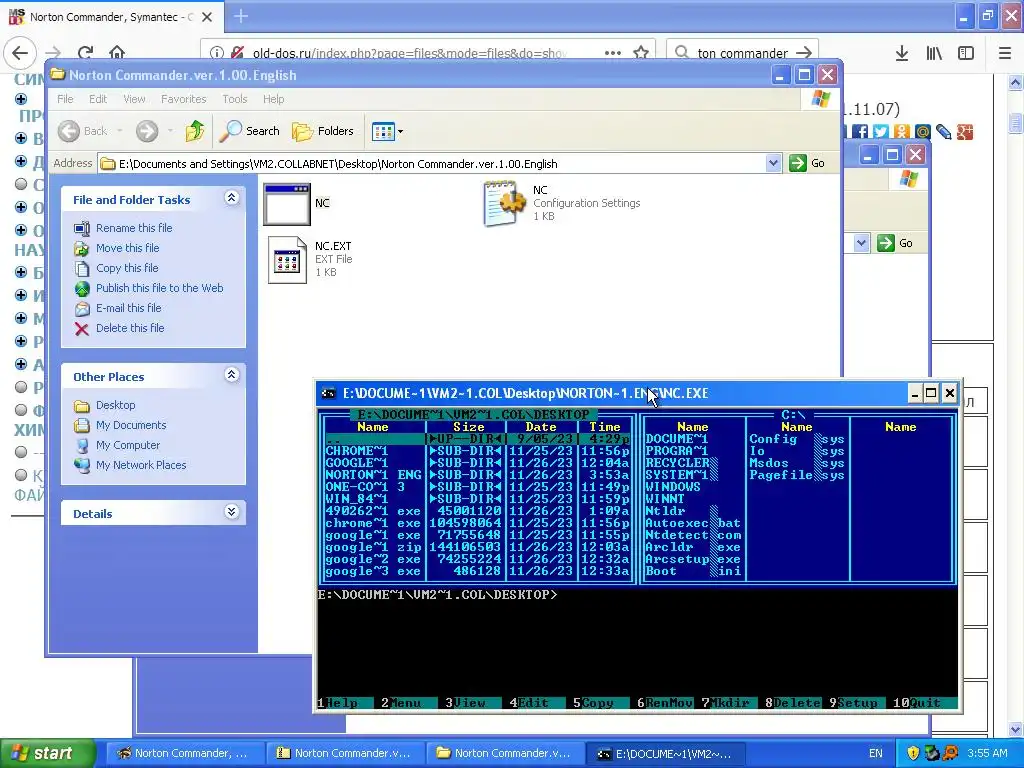Select NORTON~1 ENG row in left panel

477,475
